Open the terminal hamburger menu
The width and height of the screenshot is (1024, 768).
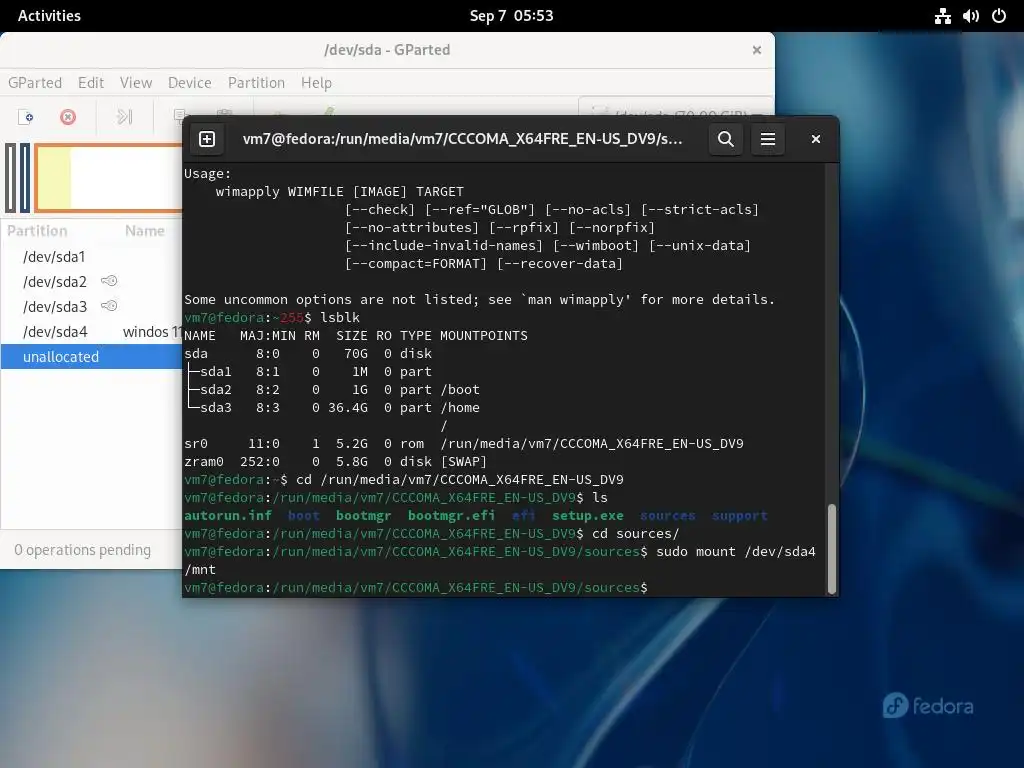[x=768, y=139]
